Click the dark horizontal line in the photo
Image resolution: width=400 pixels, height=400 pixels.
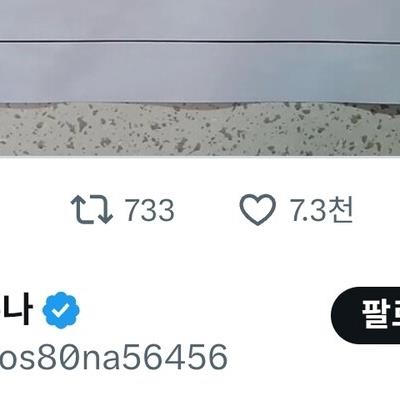coord(200,42)
